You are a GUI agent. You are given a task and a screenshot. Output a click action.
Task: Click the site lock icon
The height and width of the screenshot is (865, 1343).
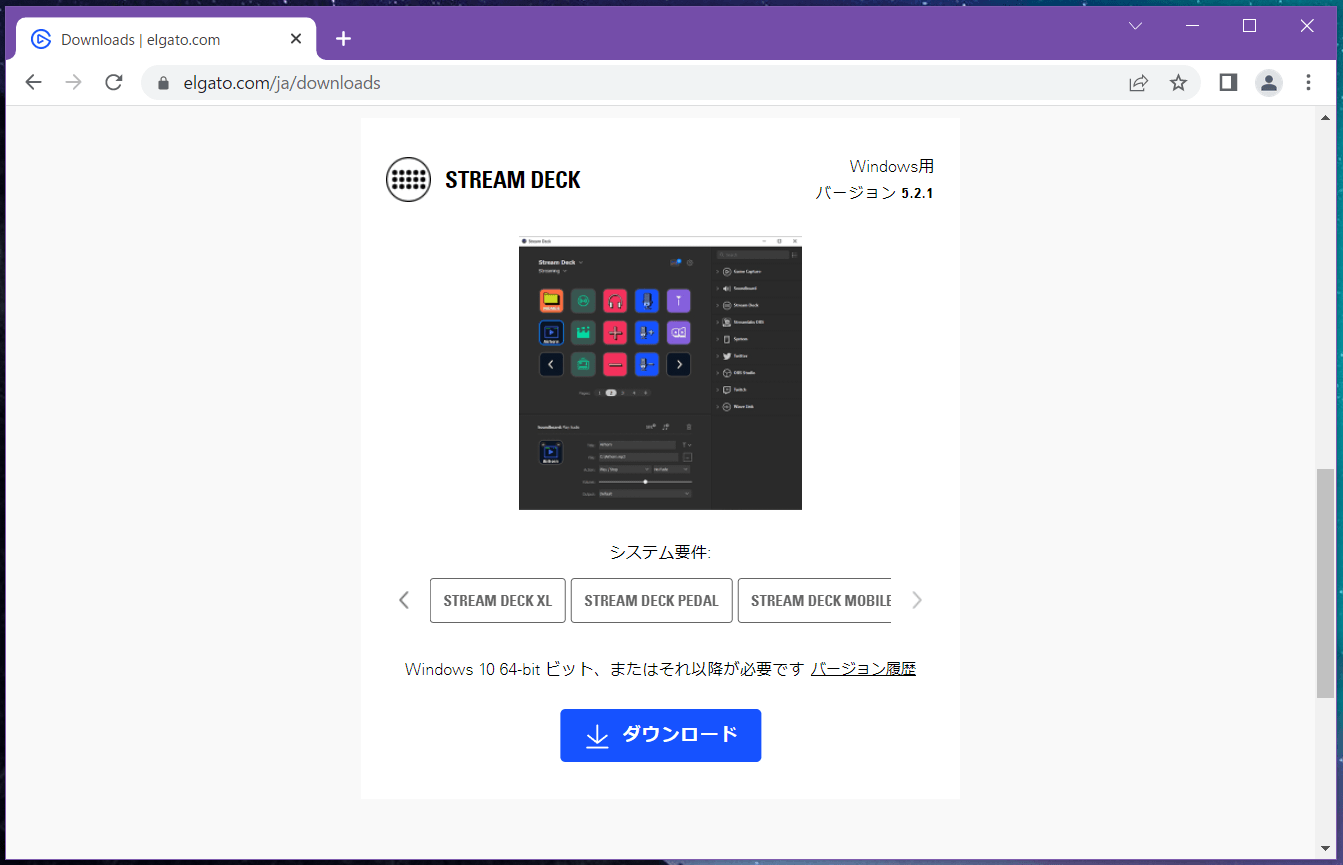(x=164, y=83)
